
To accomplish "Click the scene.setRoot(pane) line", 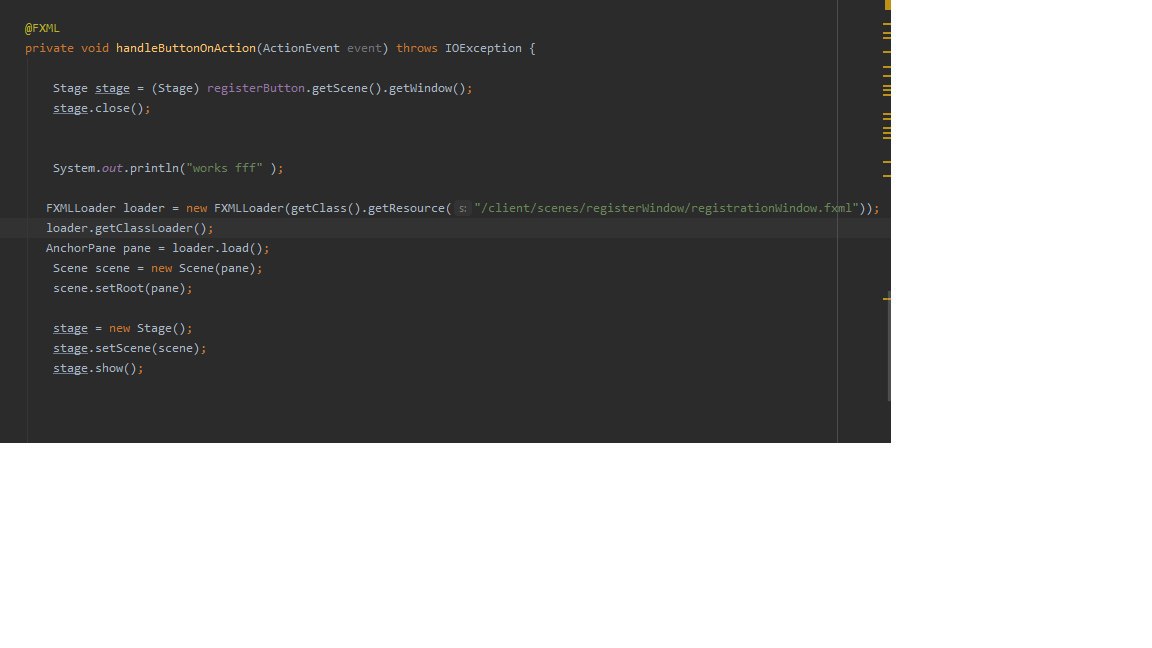I will tap(123, 288).
